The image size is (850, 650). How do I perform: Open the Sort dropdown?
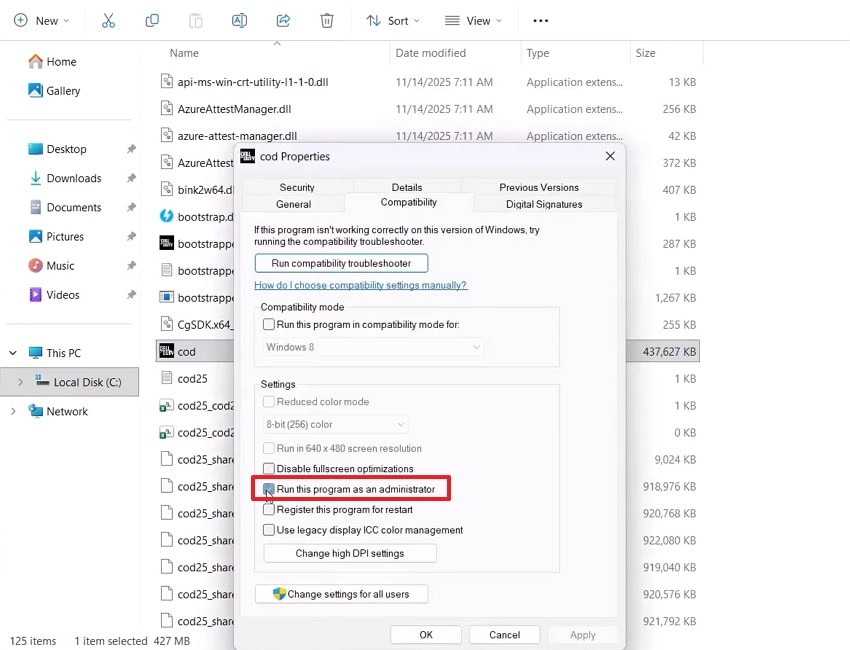pos(394,20)
